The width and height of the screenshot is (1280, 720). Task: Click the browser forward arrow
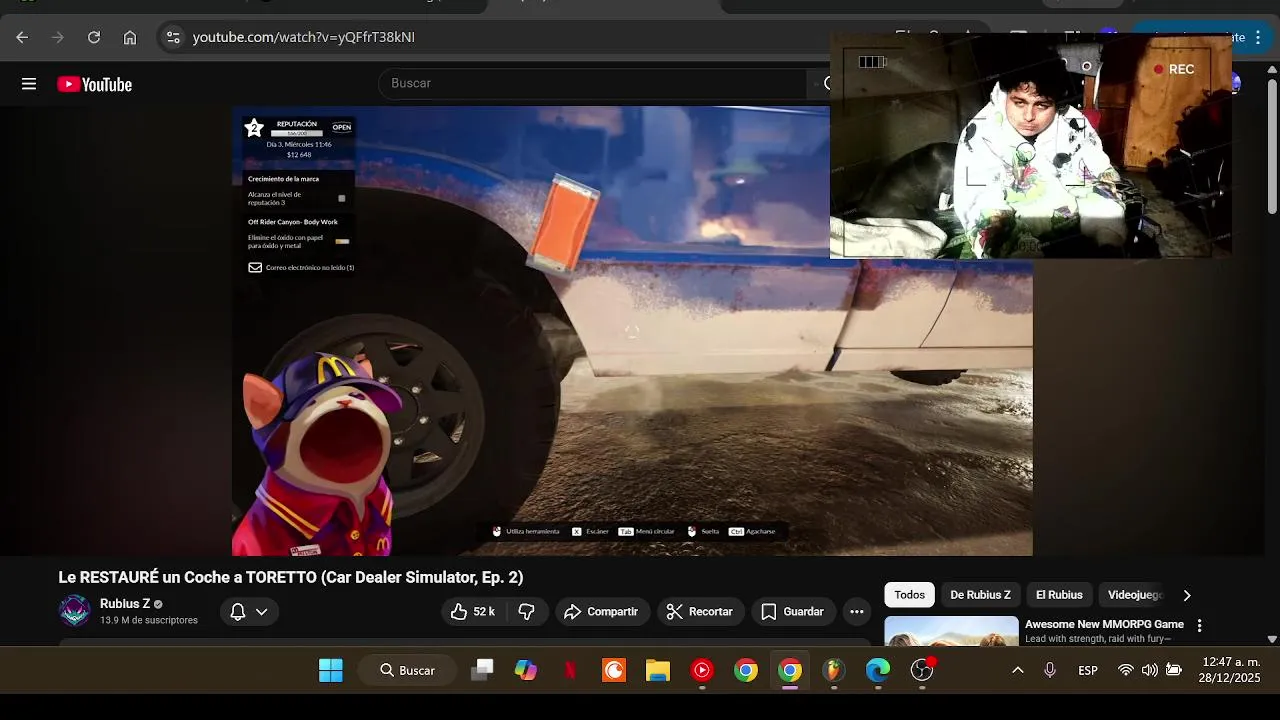pos(58,37)
